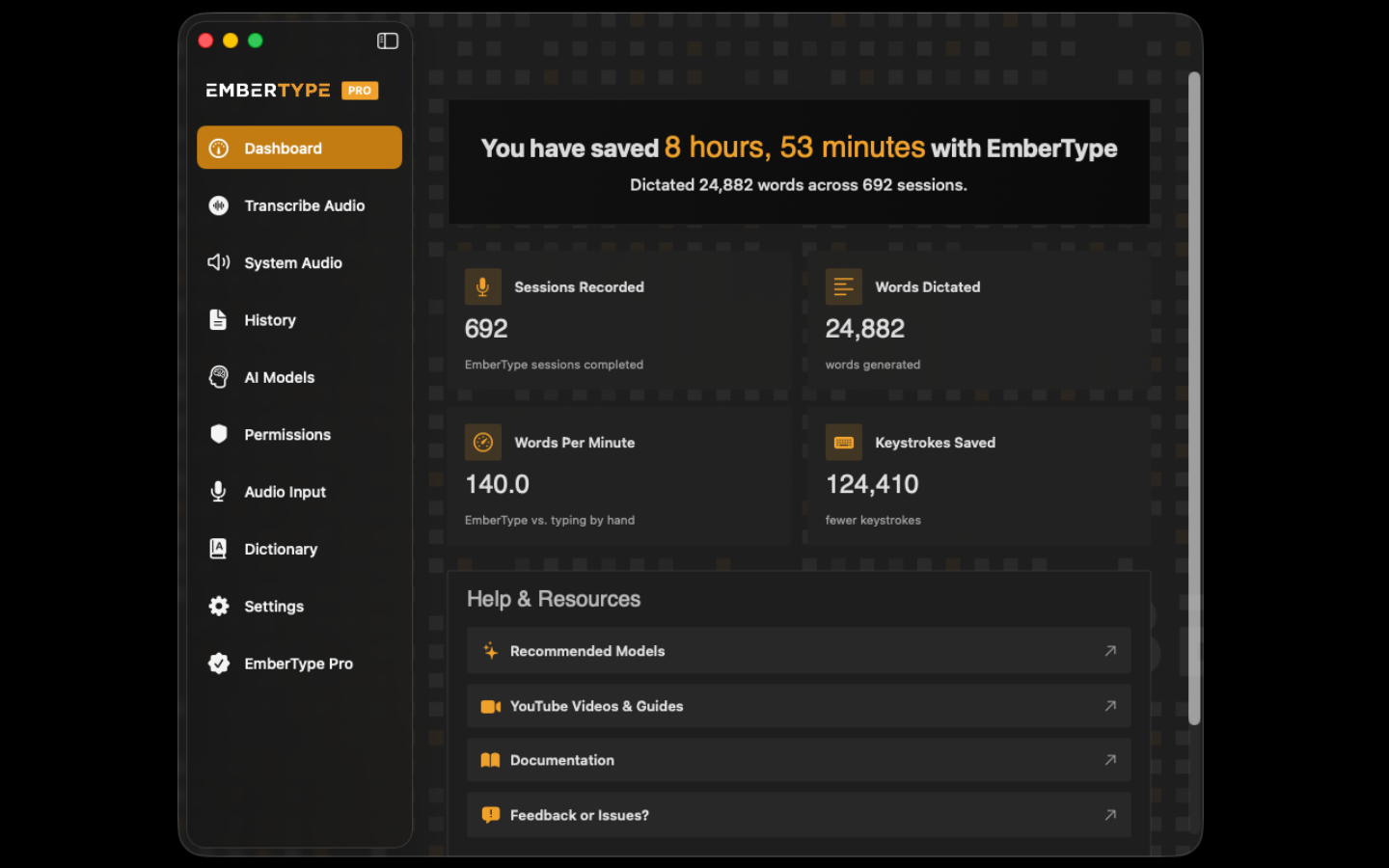Open the Documentation link

[x=799, y=760]
